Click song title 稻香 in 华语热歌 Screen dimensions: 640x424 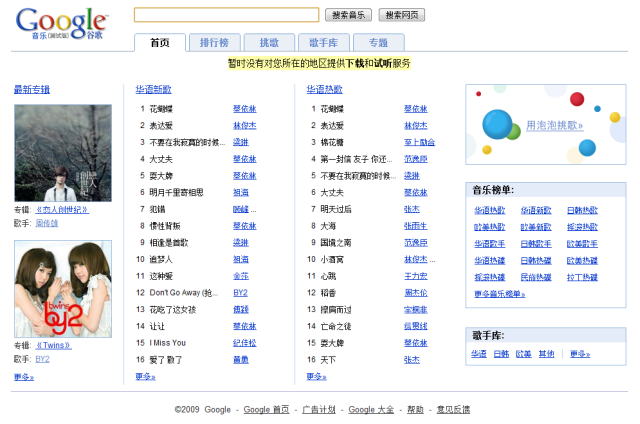click(x=328, y=293)
